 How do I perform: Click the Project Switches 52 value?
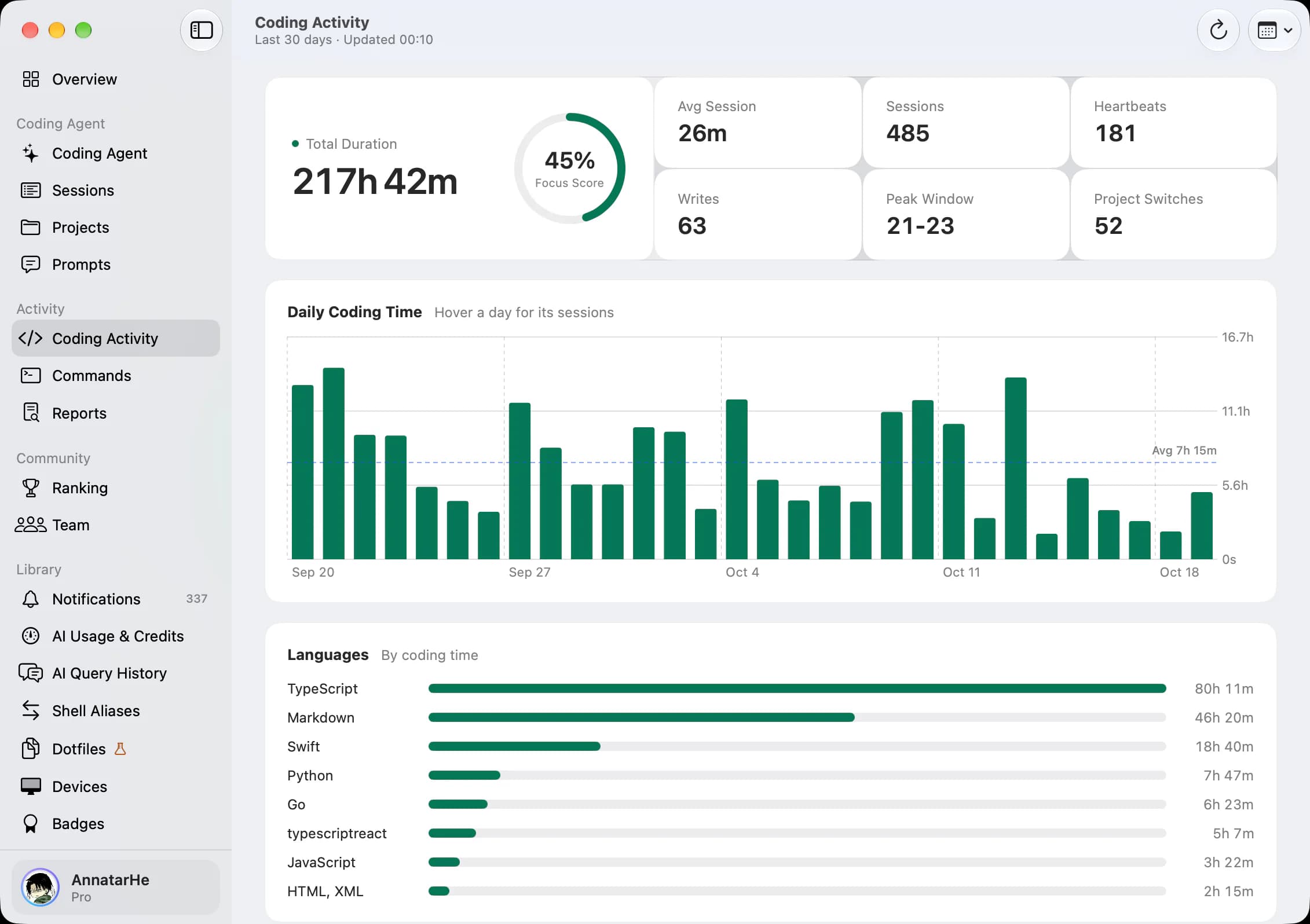(x=1108, y=226)
